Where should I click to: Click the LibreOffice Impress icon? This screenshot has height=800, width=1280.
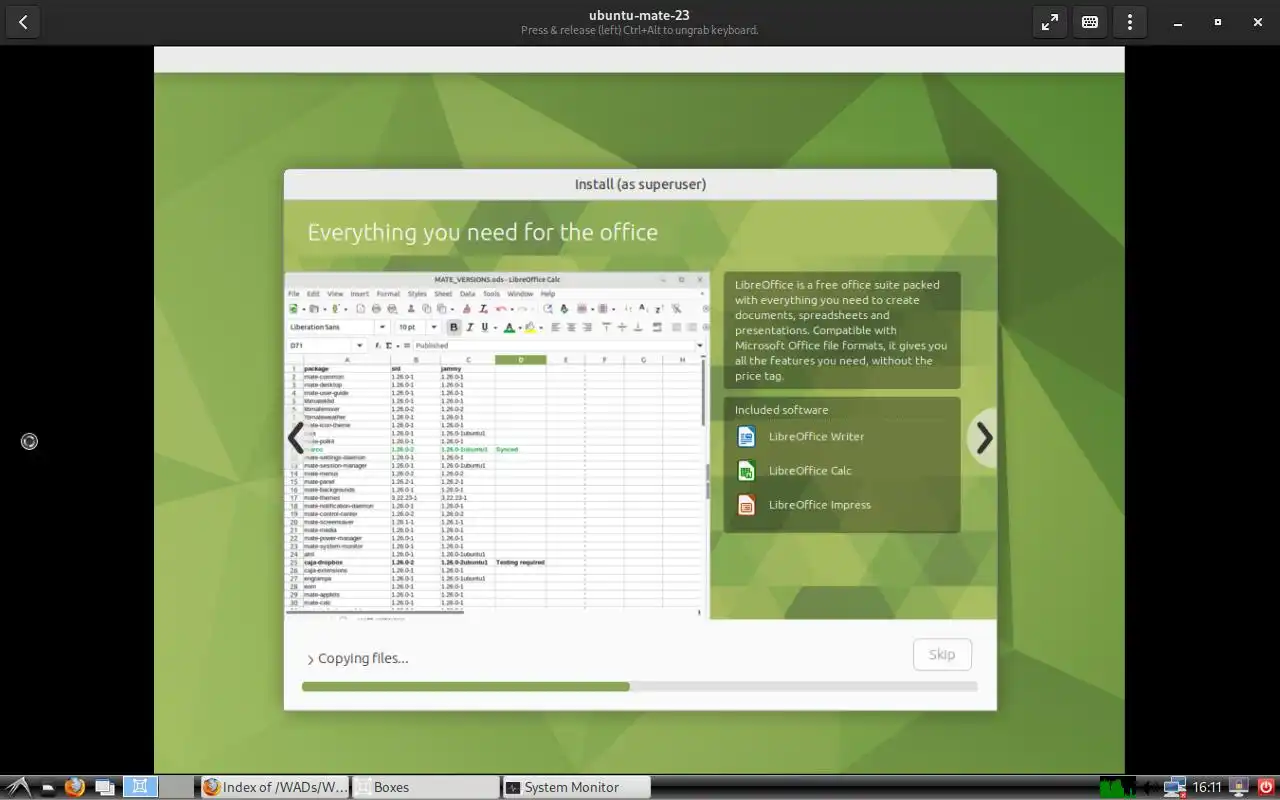point(746,505)
